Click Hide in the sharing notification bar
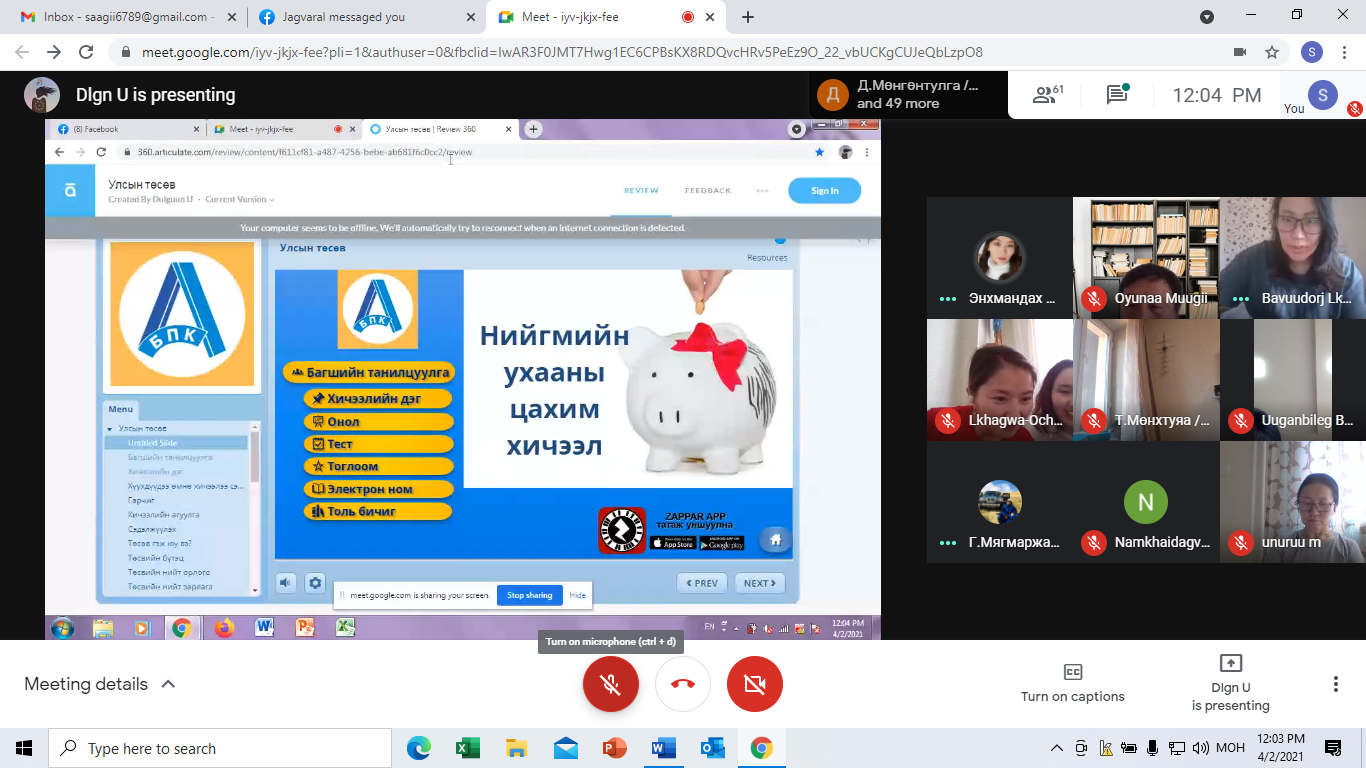The width and height of the screenshot is (1366, 768). click(578, 595)
